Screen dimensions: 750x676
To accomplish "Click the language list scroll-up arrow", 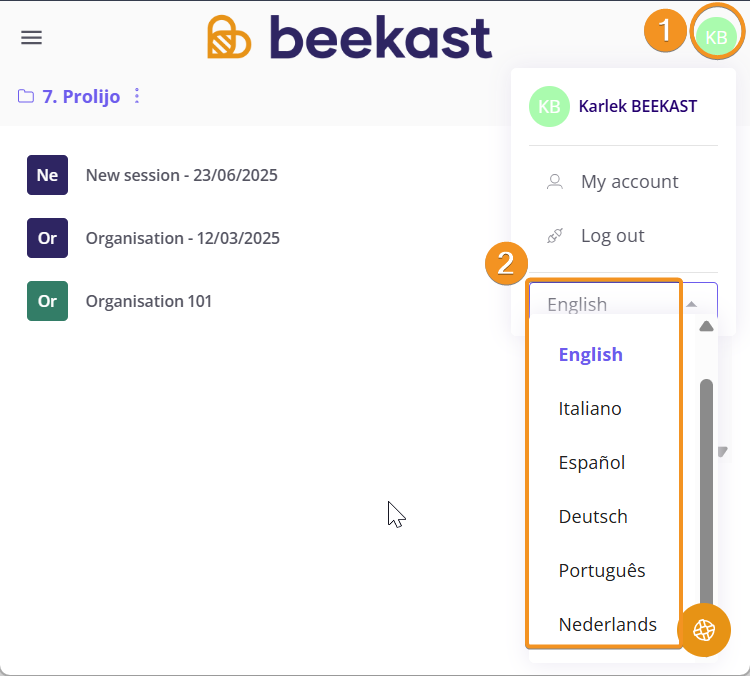I will pyautogui.click(x=706, y=326).
